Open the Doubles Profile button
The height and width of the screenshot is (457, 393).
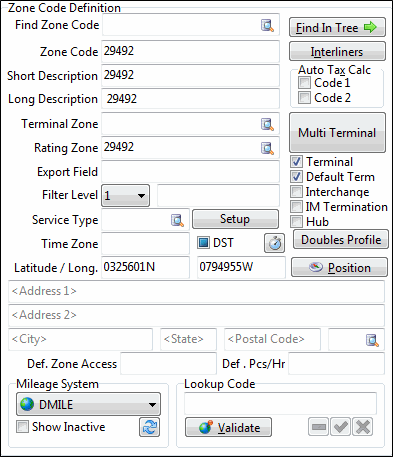click(x=341, y=239)
